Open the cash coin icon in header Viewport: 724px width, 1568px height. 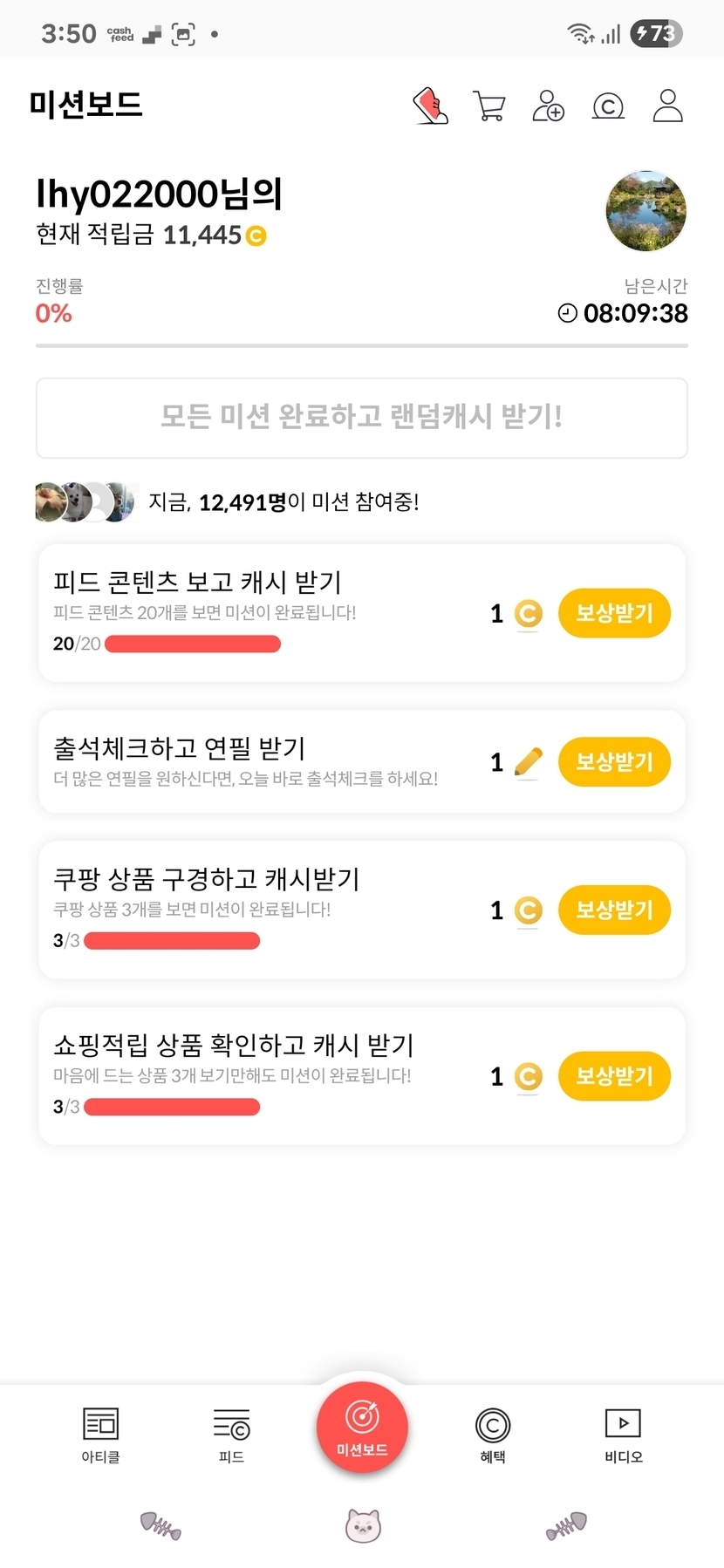tap(608, 106)
